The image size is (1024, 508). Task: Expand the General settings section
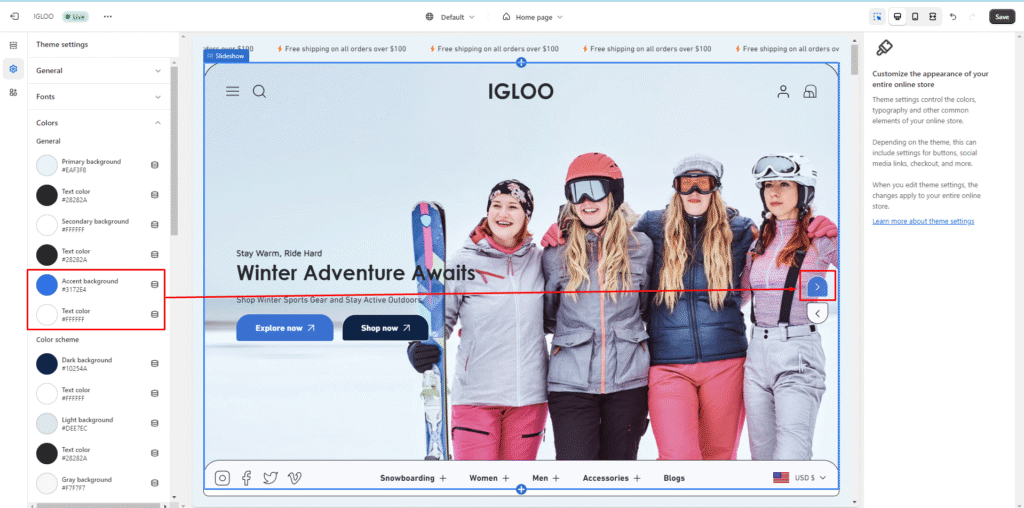click(98, 71)
